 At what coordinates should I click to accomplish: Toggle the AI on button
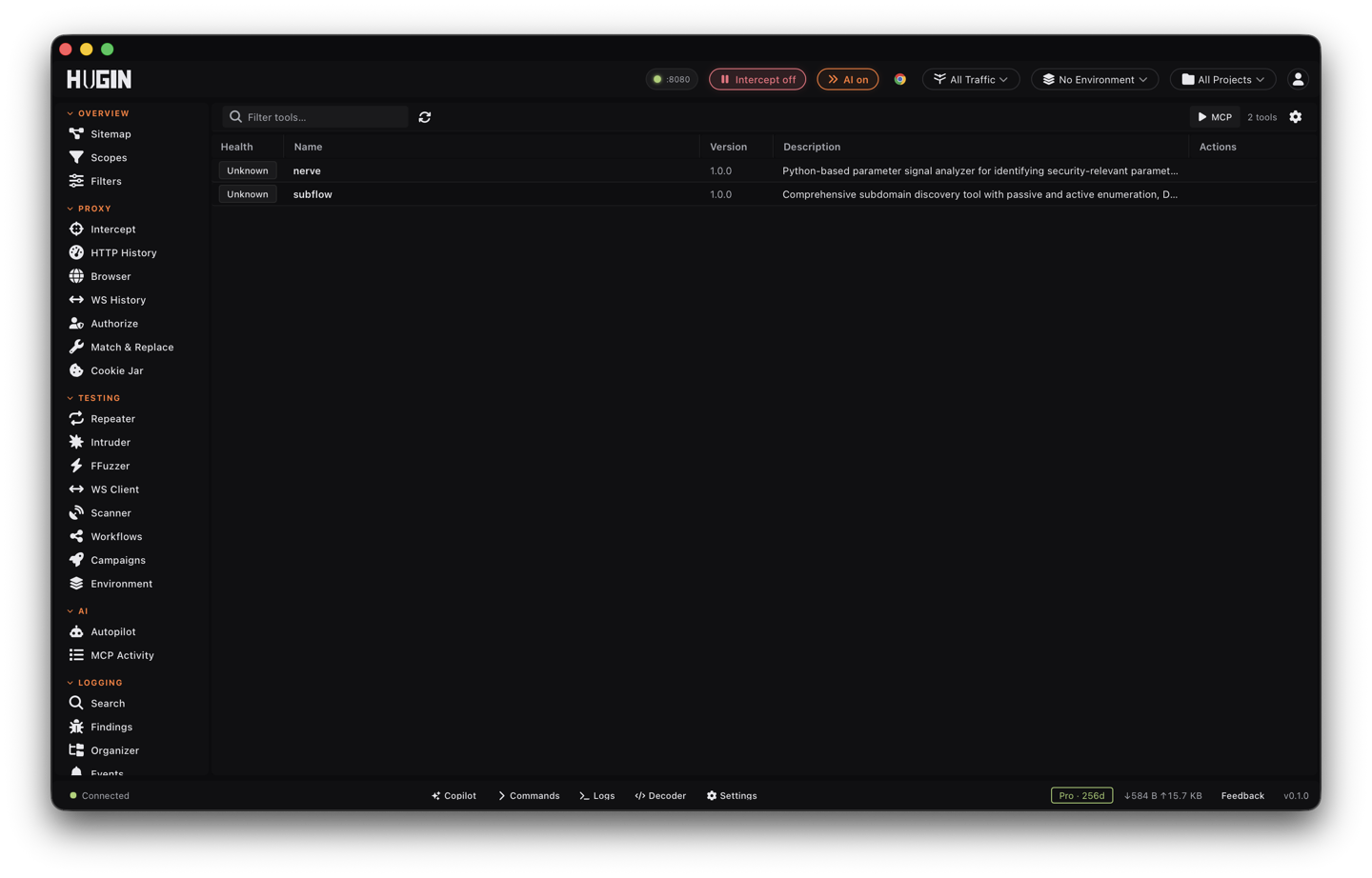(x=848, y=79)
